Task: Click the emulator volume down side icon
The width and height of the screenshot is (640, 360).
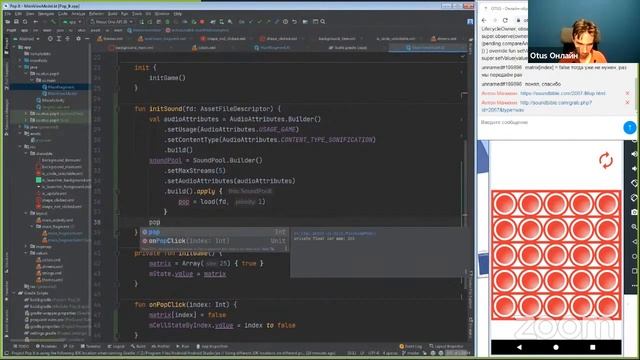Action: pos(635,168)
